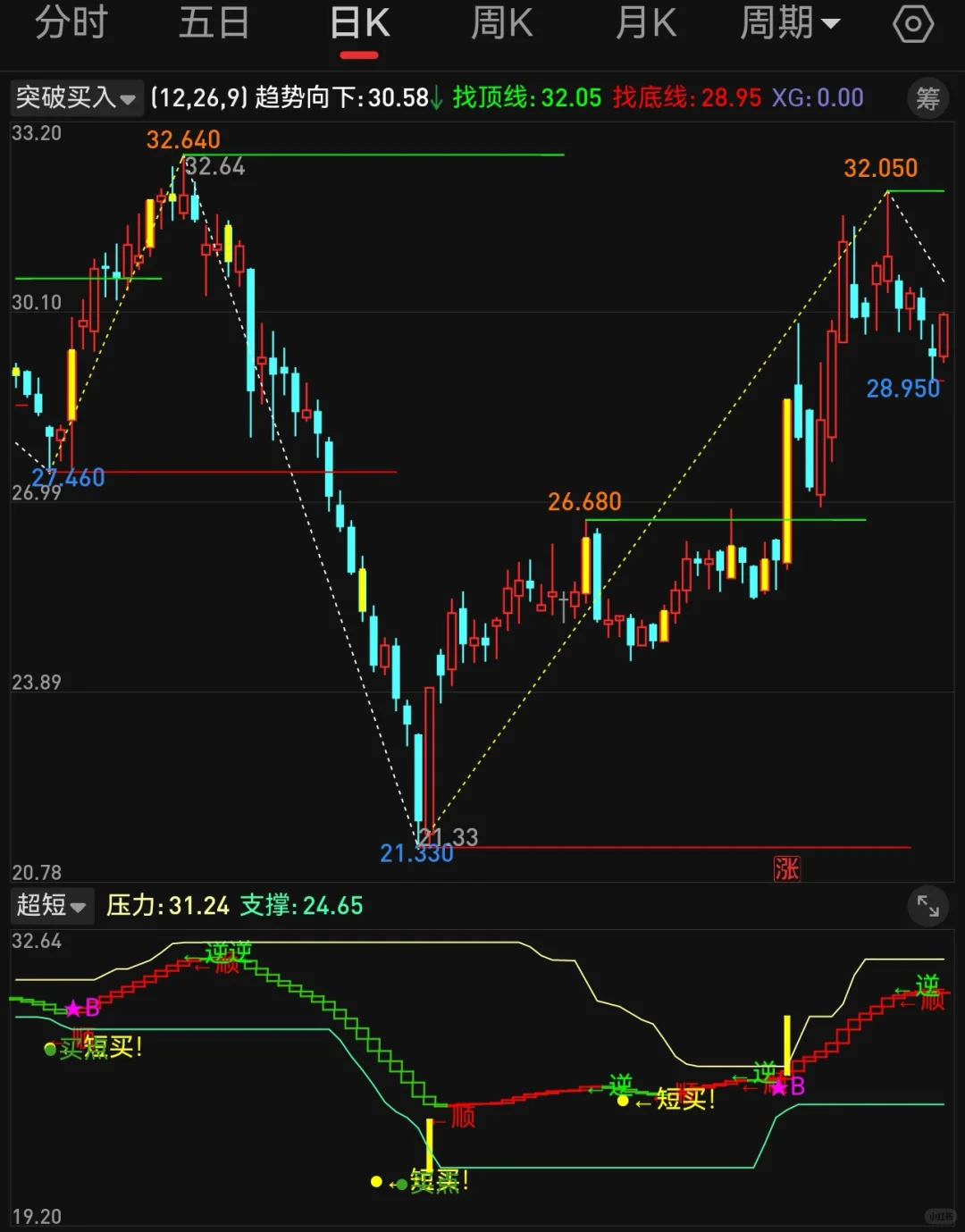Viewport: 965px width, 1232px height.
Task: Click the 压力:31.24 label
Action: coord(168,906)
